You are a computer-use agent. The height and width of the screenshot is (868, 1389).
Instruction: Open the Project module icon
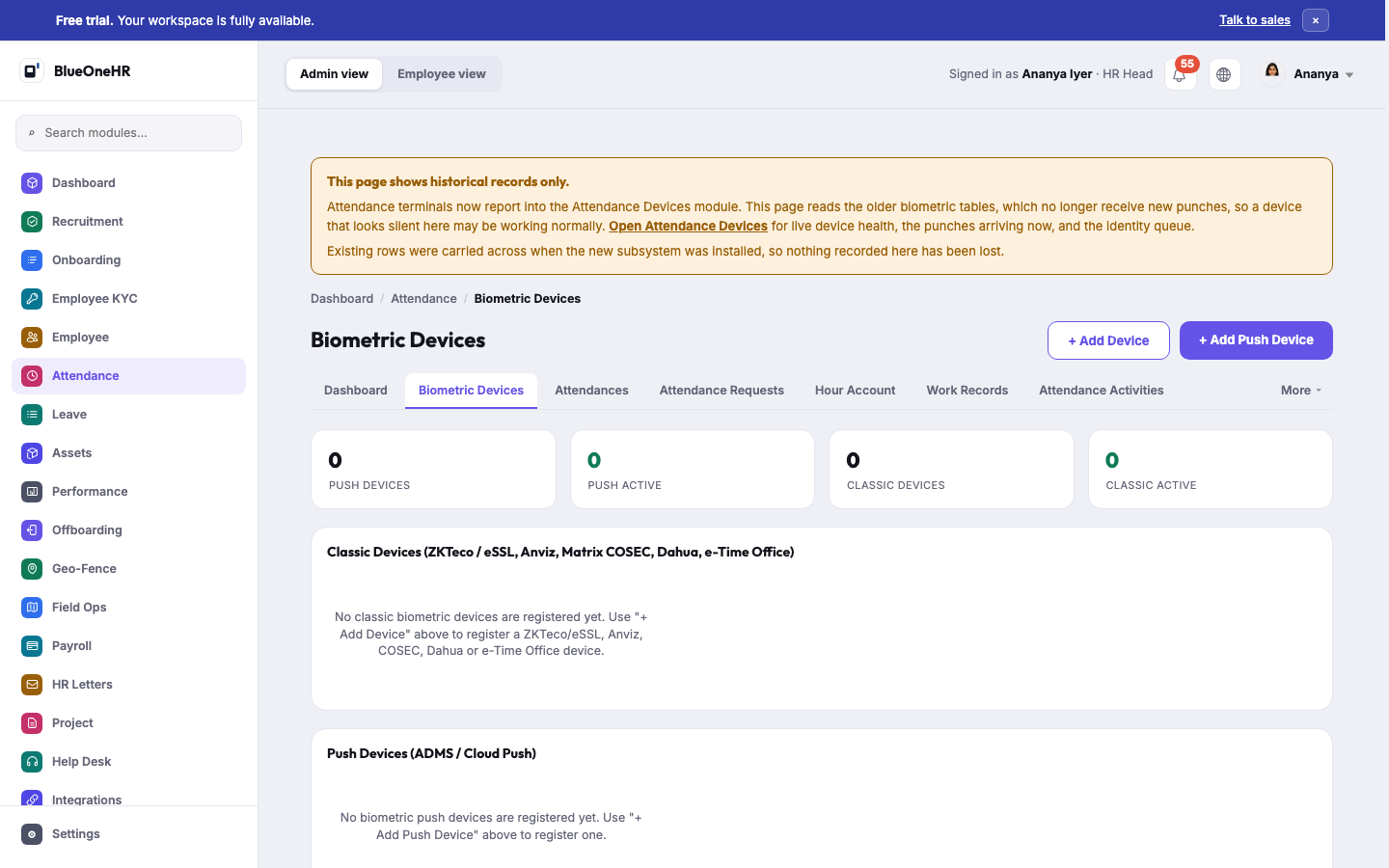click(x=32, y=722)
